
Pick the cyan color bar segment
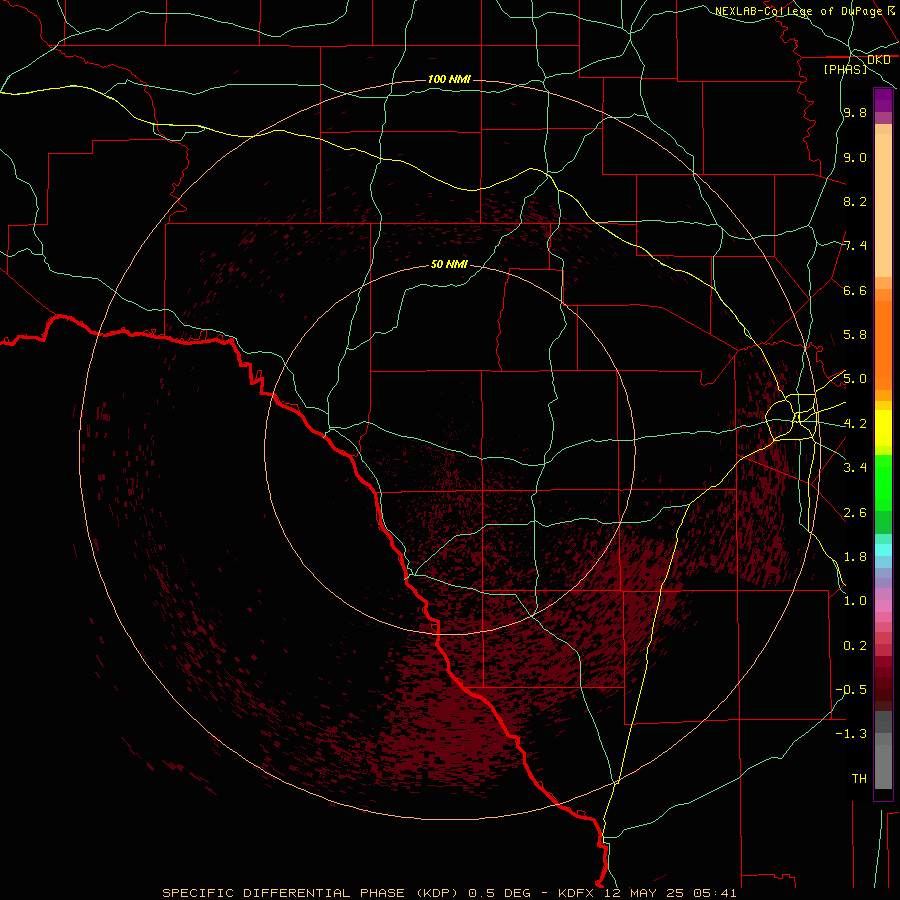pyautogui.click(x=883, y=550)
